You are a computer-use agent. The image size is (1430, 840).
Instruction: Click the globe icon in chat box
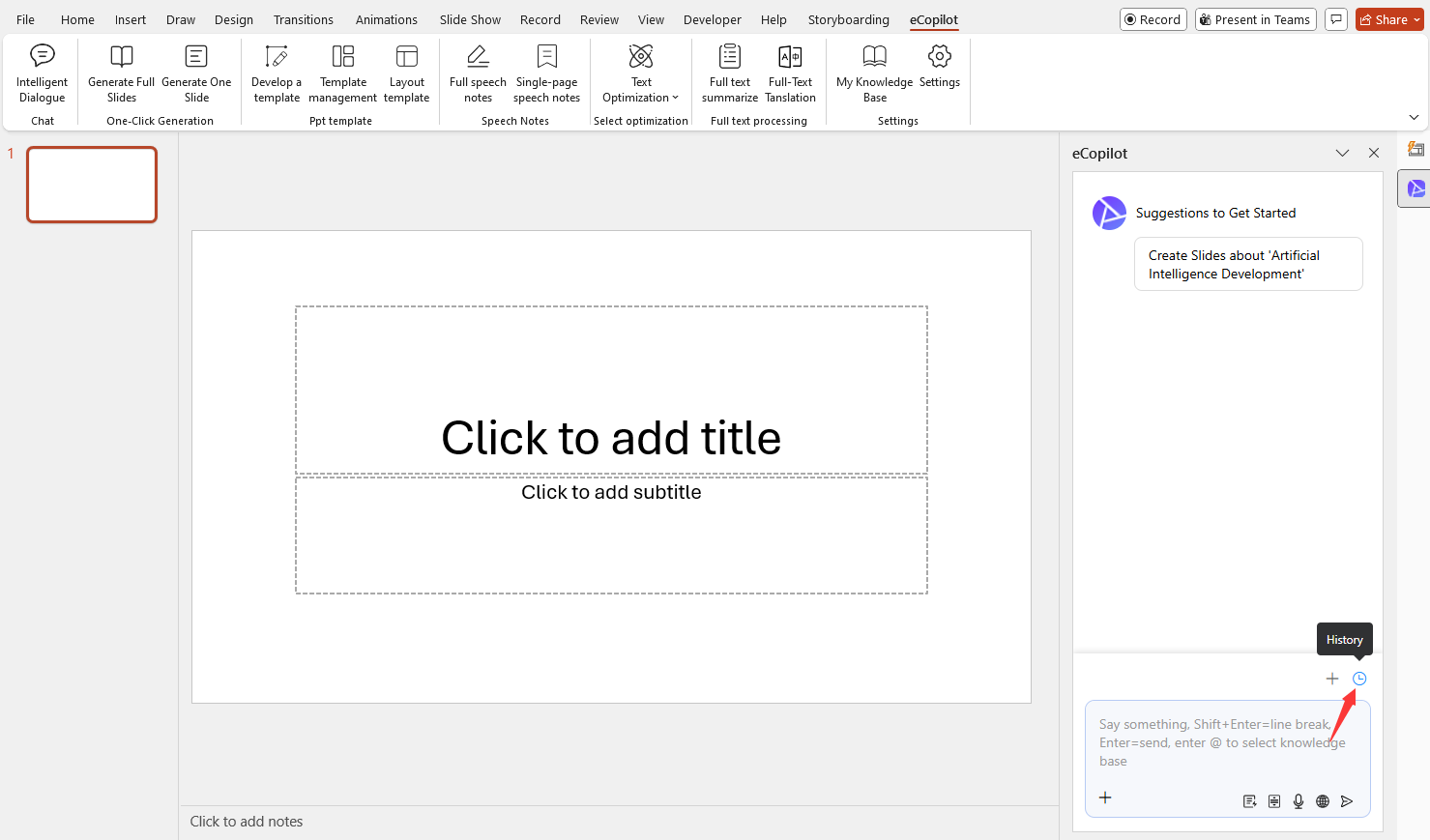coord(1323,800)
